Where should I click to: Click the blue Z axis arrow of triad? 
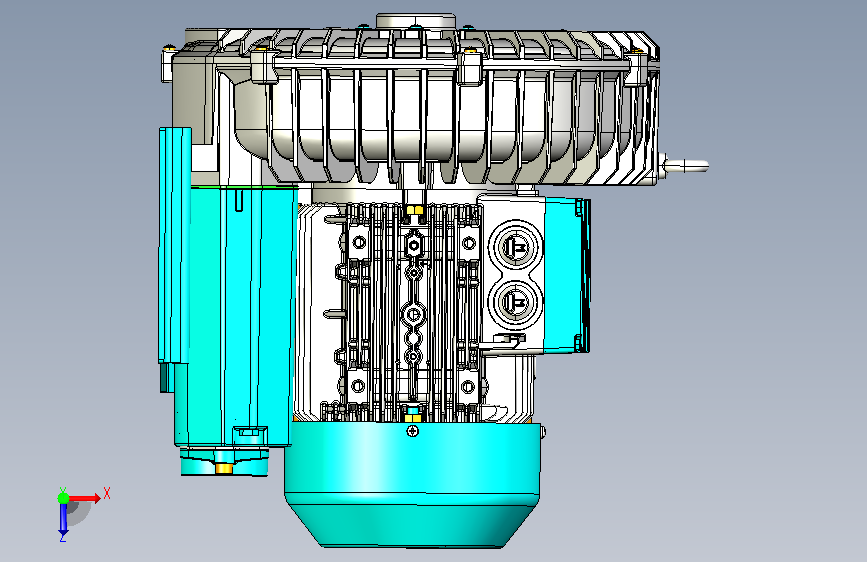tap(63, 521)
